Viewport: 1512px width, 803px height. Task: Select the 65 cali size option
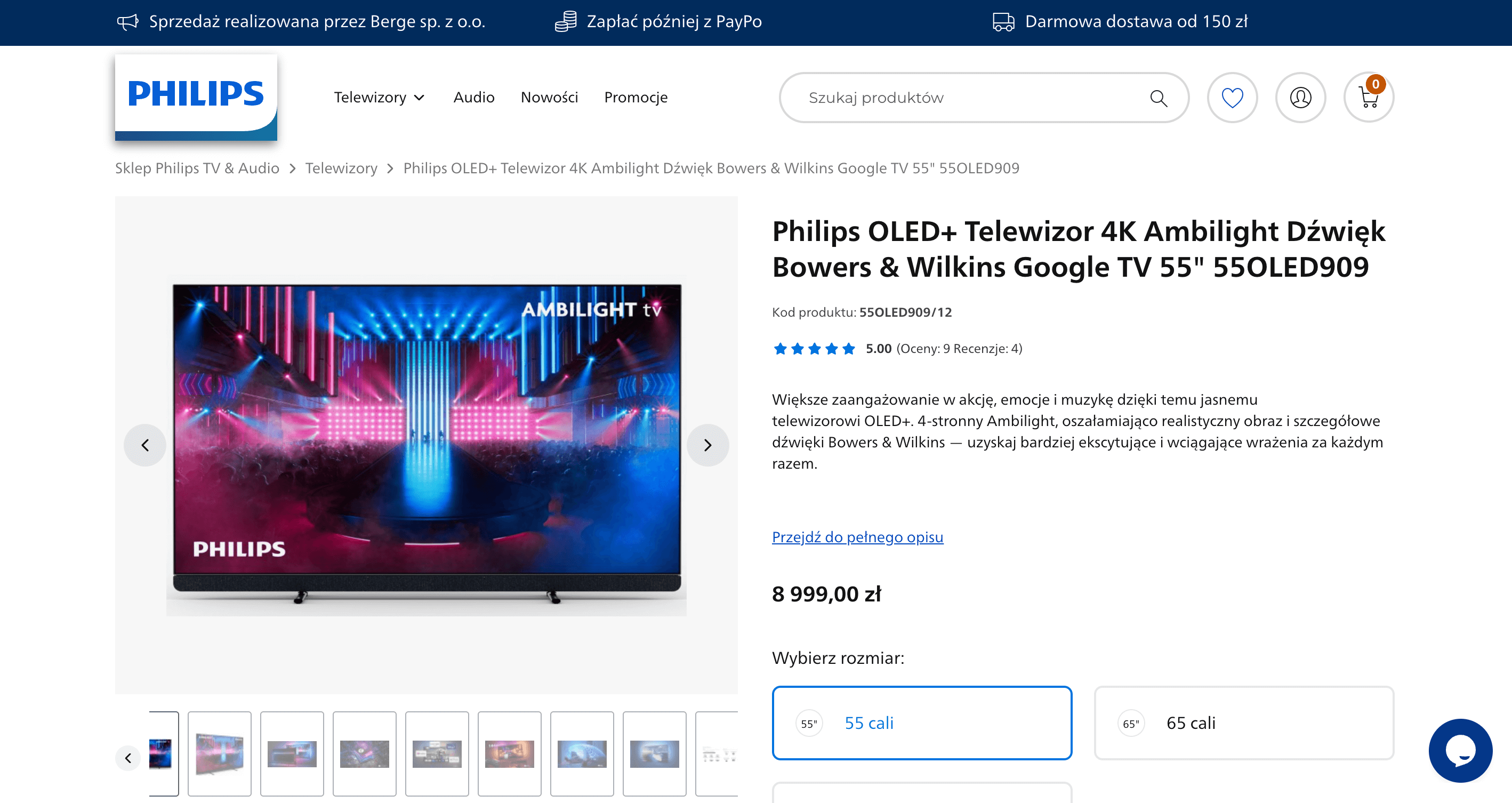coord(1244,722)
